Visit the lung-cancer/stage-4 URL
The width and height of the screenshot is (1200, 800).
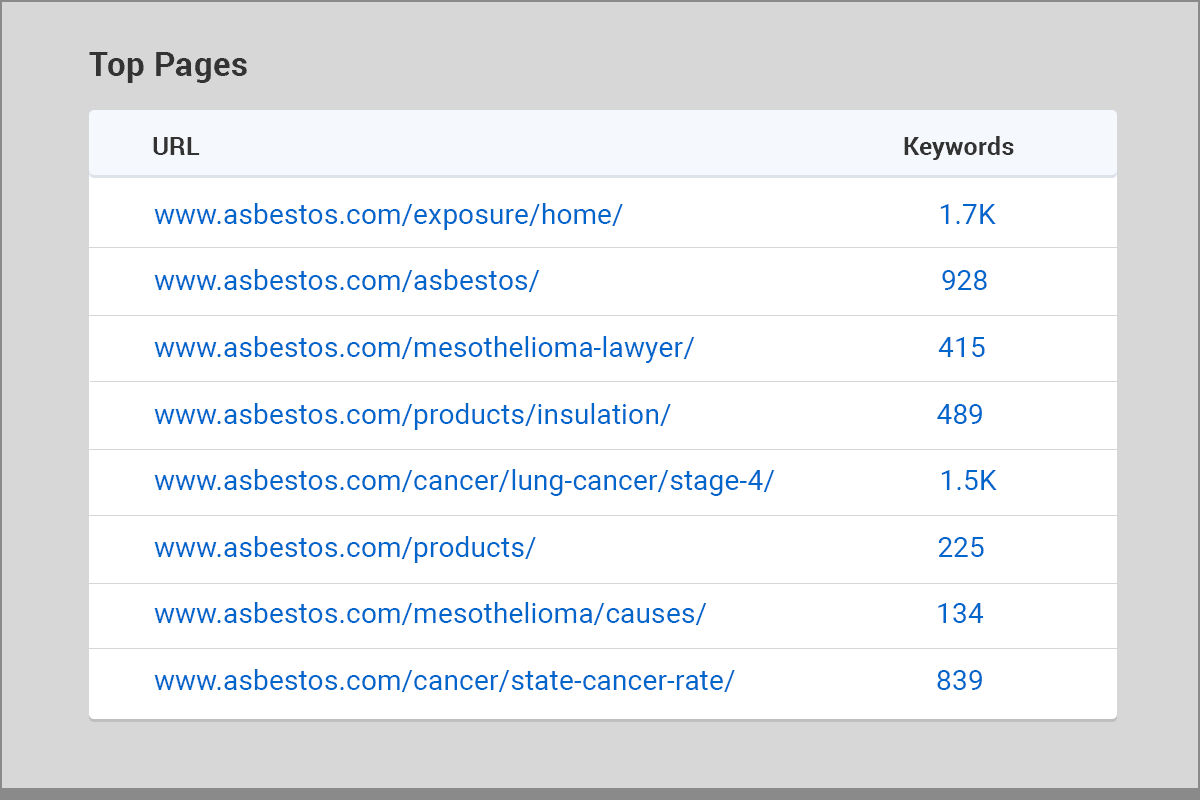point(464,481)
